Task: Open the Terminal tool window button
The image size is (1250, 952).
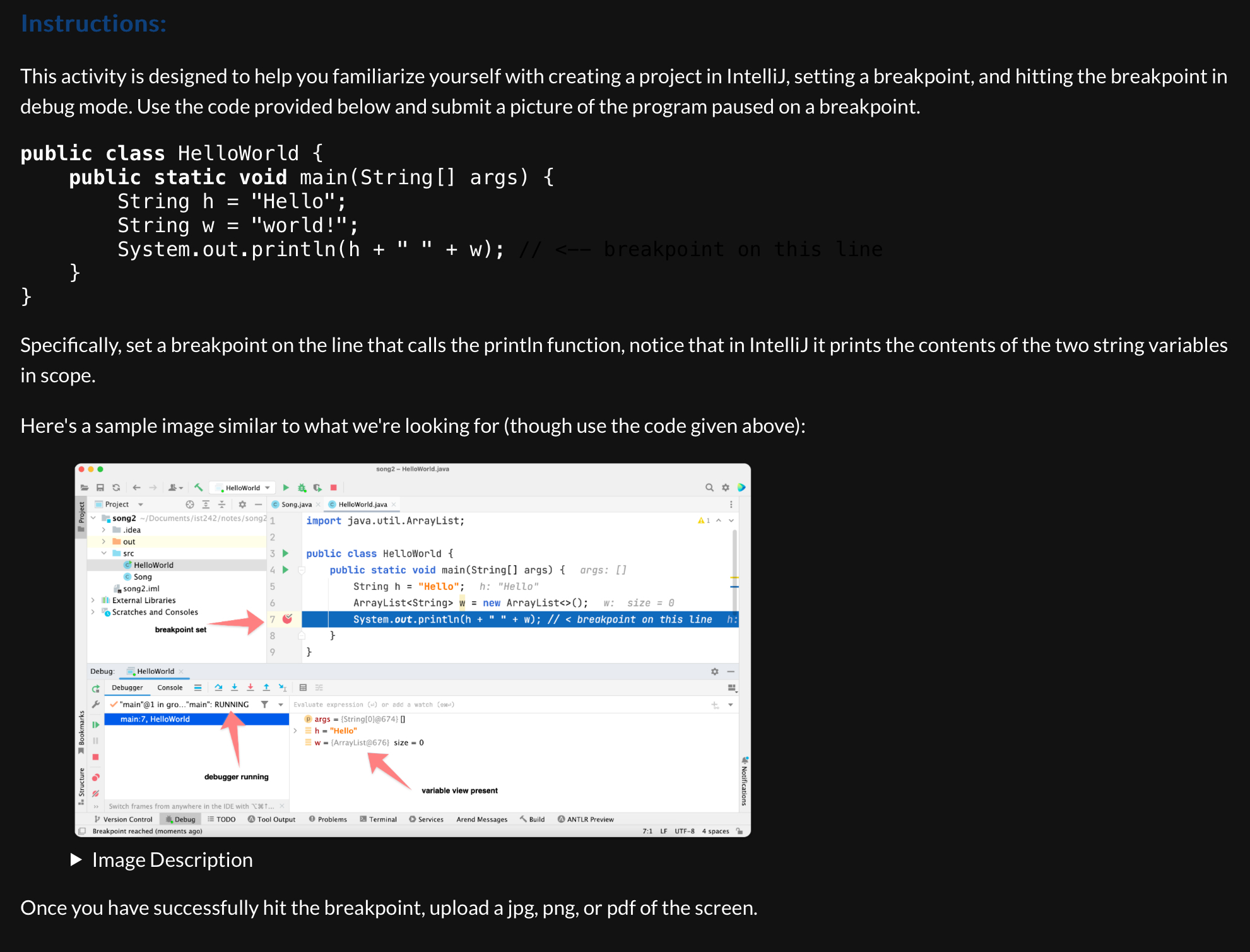Action: 379,820
